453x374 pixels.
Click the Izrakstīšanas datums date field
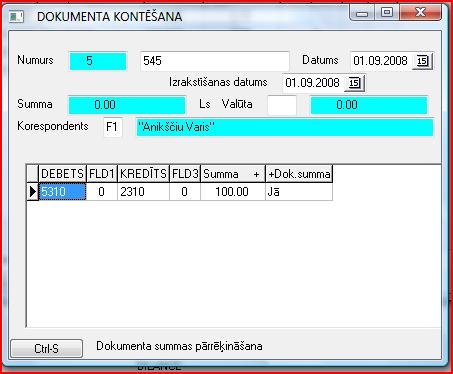click(x=313, y=83)
